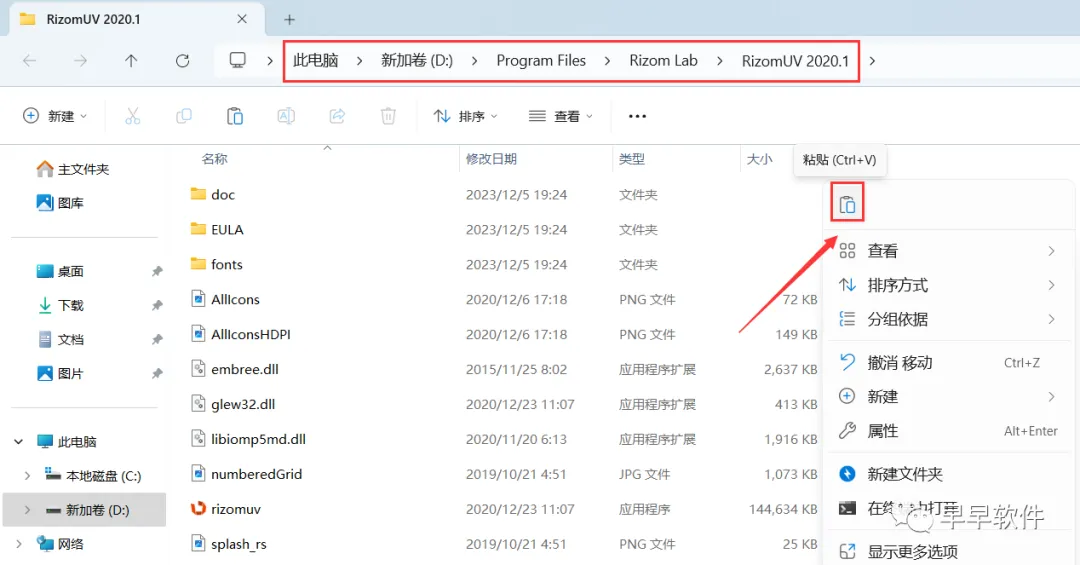
Task: Open the View dropdown in toolbar
Action: click(560, 116)
